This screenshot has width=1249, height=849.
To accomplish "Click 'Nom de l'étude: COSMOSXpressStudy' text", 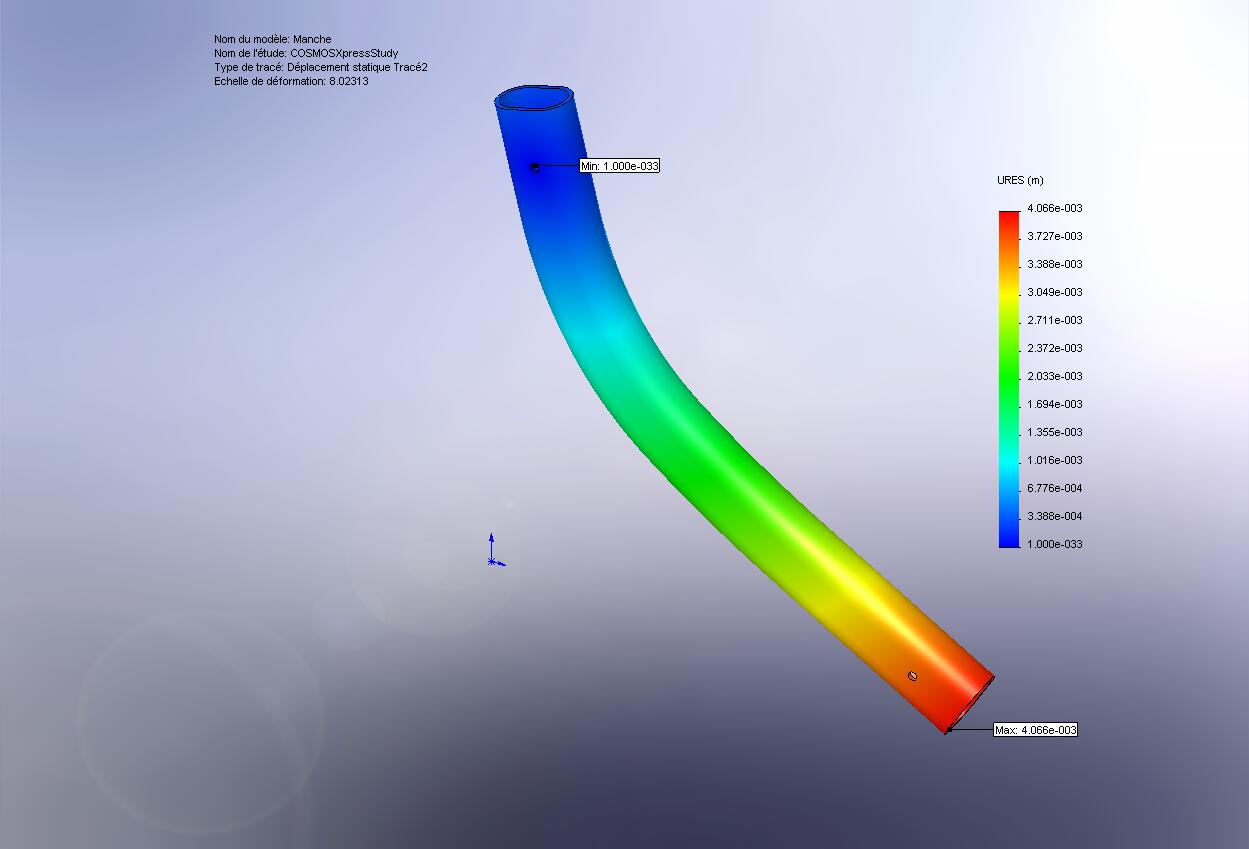I will point(306,53).
